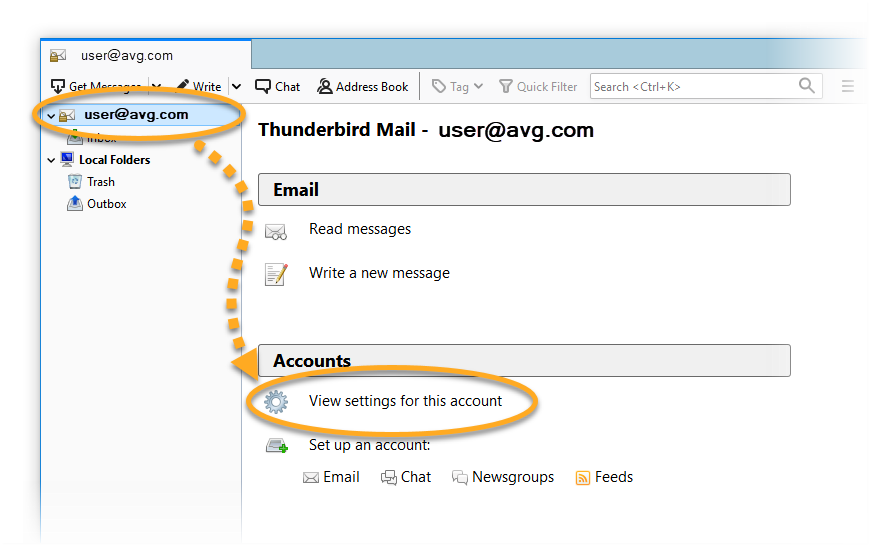Click the Write button

pyautogui.click(x=199, y=86)
